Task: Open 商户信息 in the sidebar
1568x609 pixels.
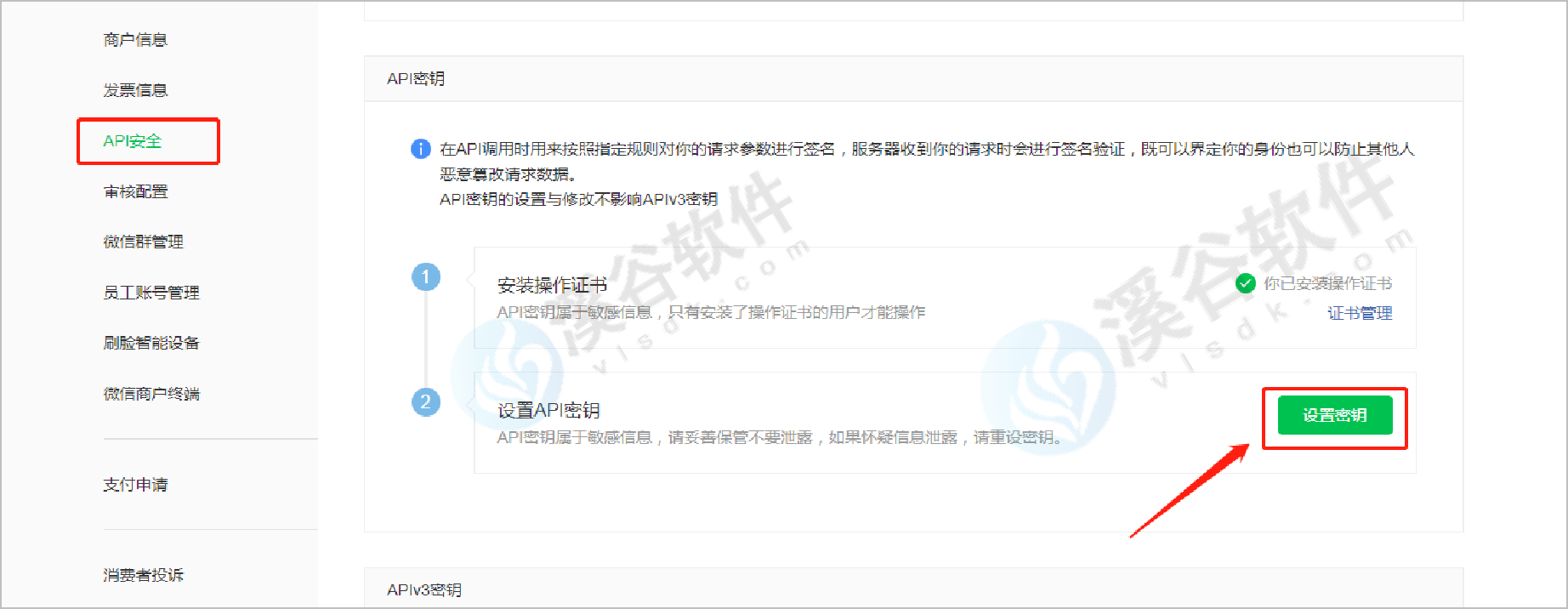Action: pyautogui.click(x=135, y=40)
